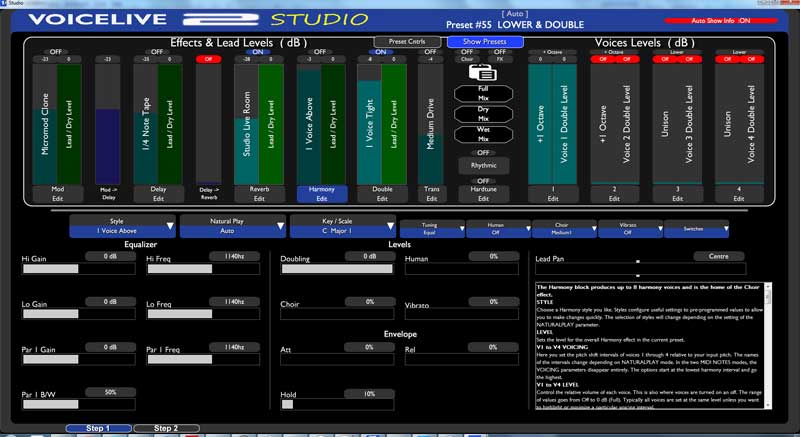The image size is (800, 437).
Task: Open the Vibrato dropdown
Action: [x=631, y=228]
